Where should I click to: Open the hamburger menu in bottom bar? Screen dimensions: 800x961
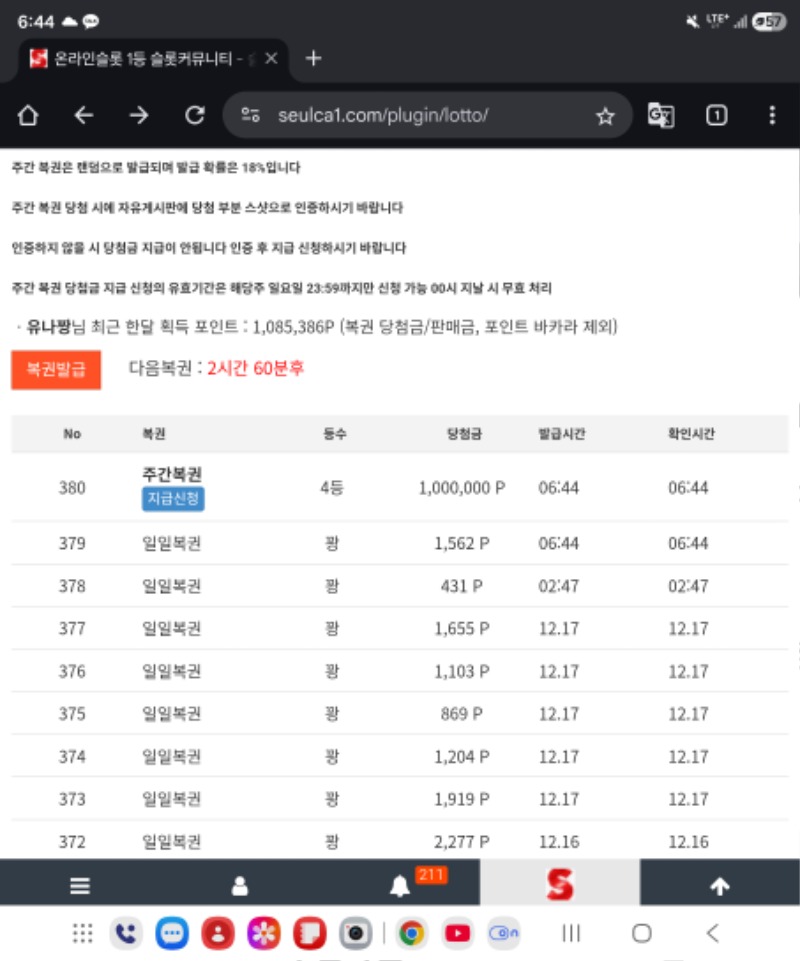click(x=80, y=886)
